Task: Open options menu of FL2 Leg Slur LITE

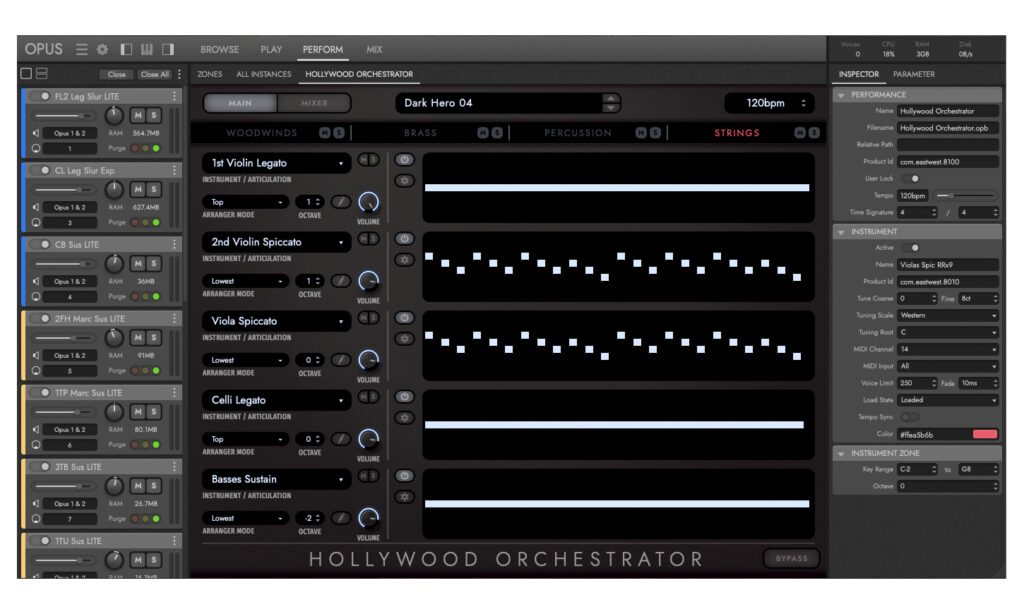Action: click(x=174, y=96)
